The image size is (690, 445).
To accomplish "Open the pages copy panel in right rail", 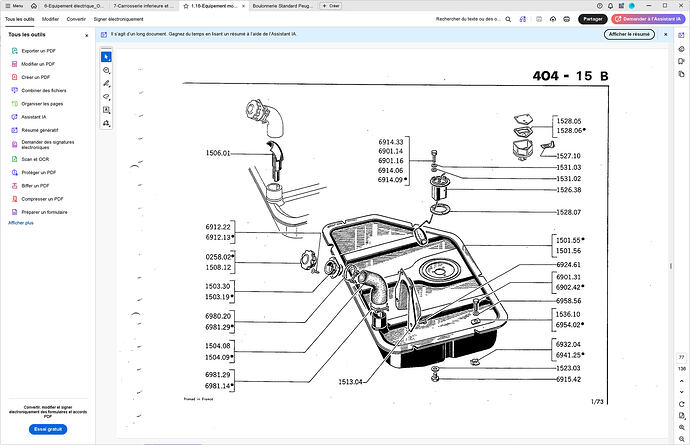I will tap(682, 74).
